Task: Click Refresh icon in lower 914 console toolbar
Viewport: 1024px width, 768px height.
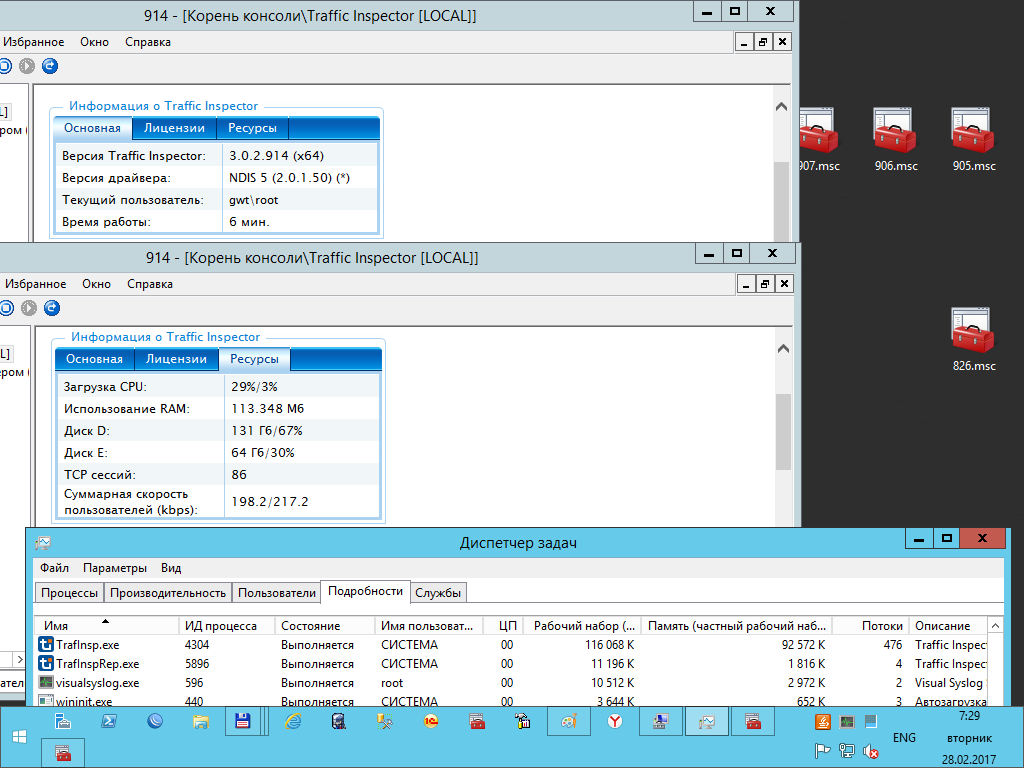Action: (52, 308)
